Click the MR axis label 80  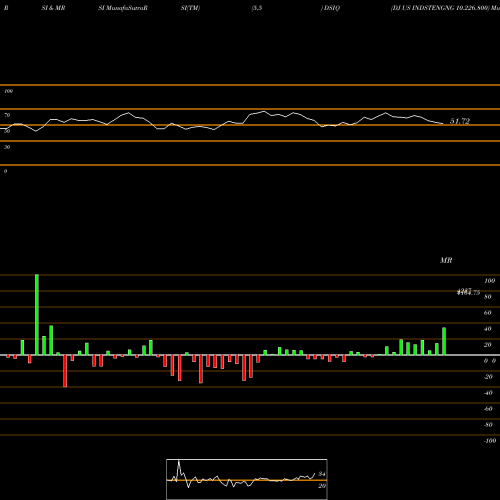488,297
